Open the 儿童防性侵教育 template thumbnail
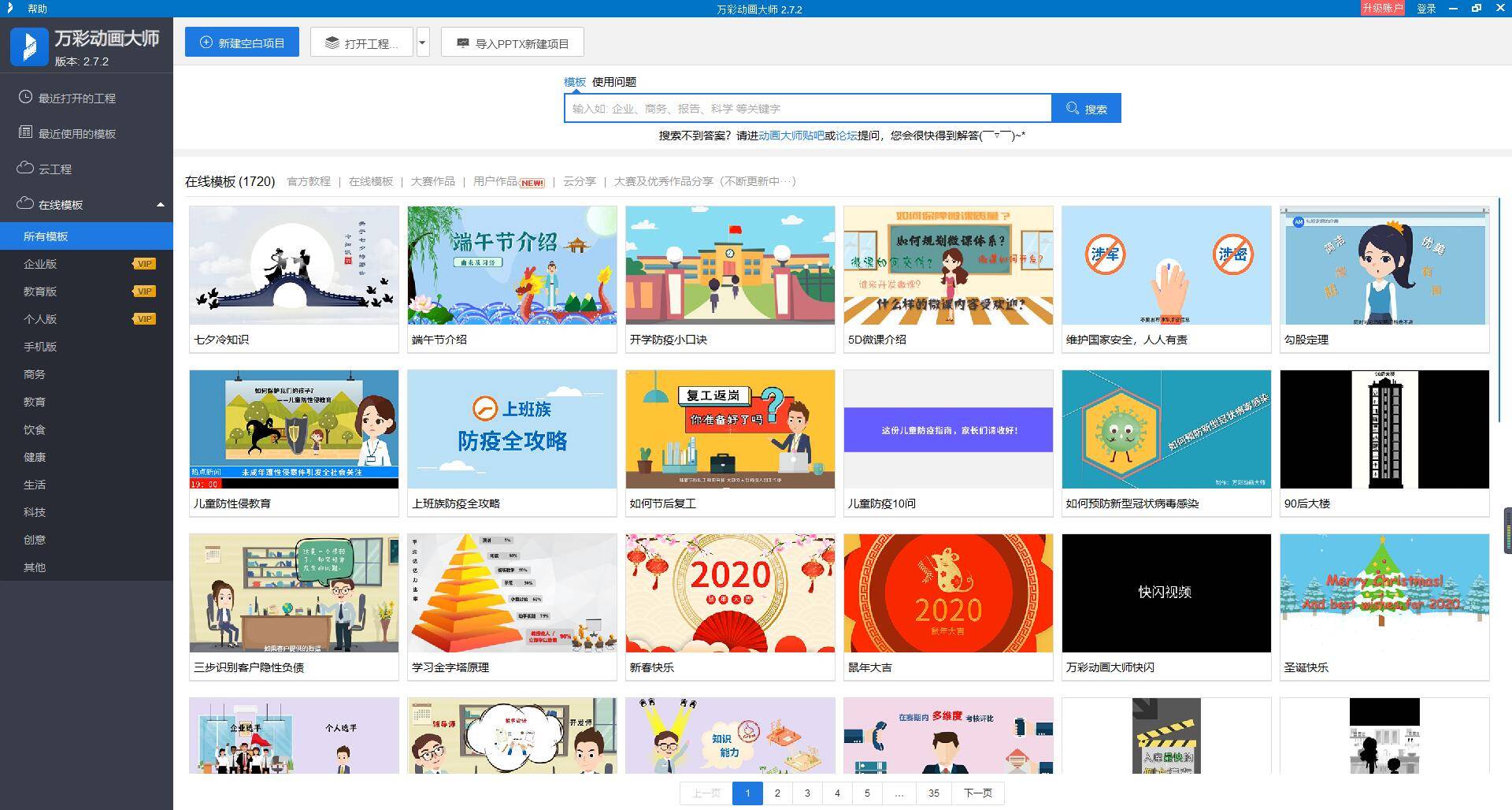Screen dimensions: 1512x810 294,429
